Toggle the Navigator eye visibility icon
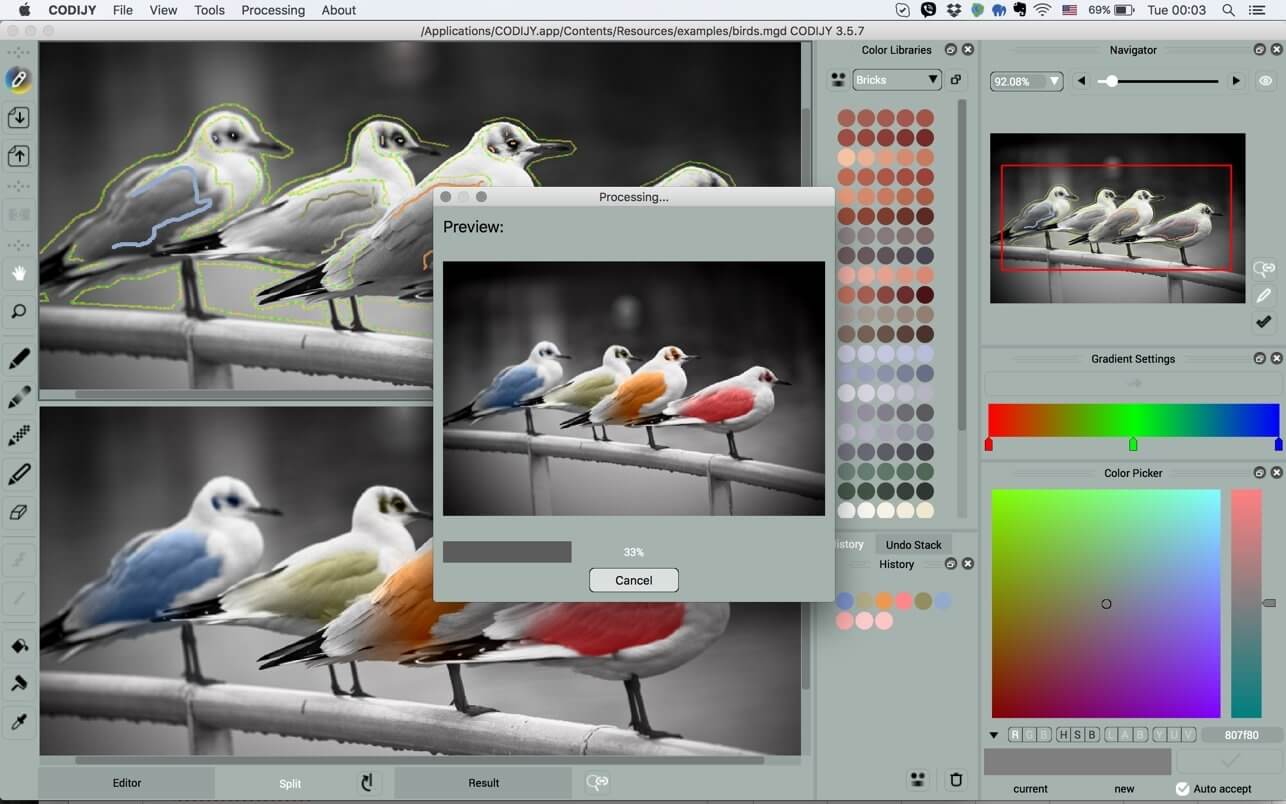The image size is (1286, 804). point(1266,81)
